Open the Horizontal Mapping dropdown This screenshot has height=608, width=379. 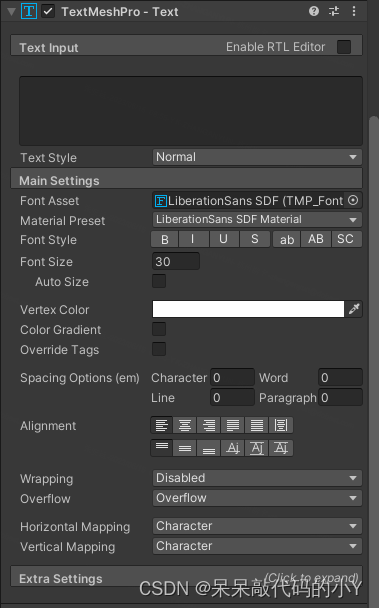tap(257, 526)
